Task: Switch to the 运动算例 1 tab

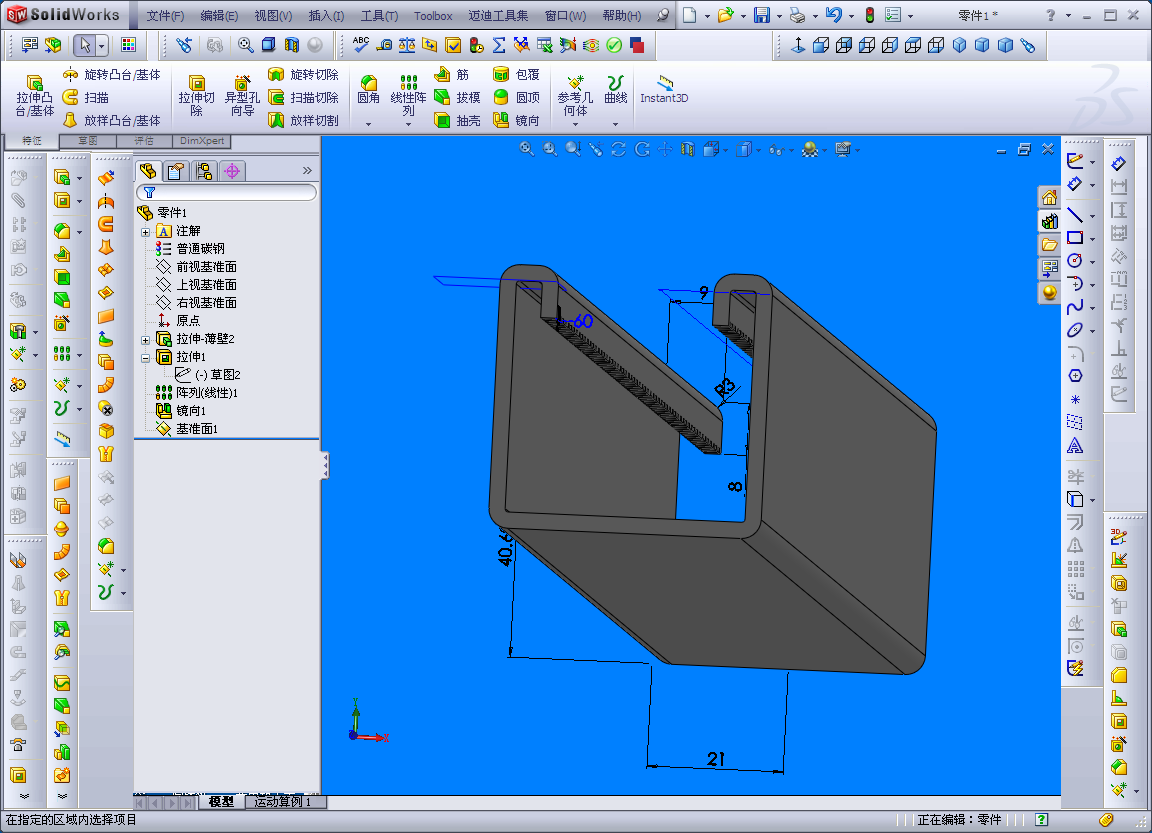Action: (x=283, y=801)
